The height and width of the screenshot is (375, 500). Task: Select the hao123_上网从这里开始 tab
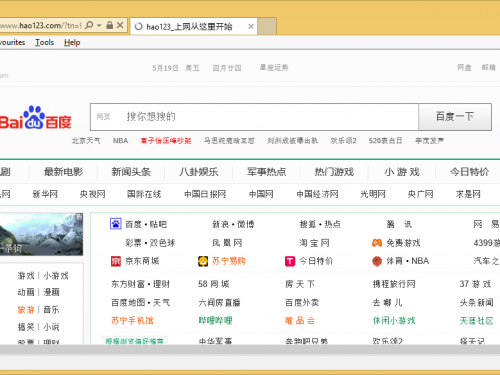193,26
